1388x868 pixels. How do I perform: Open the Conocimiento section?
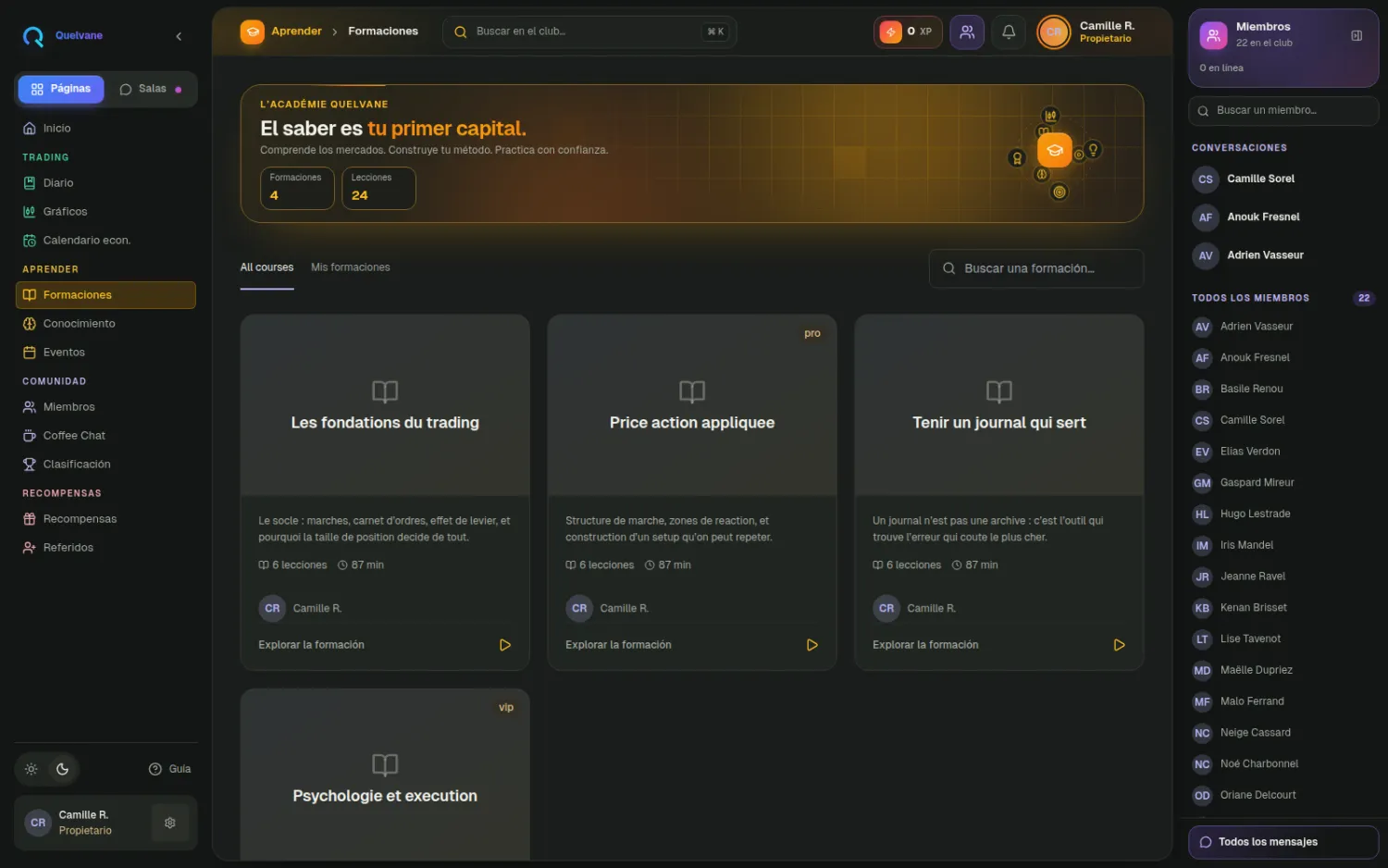point(105,324)
